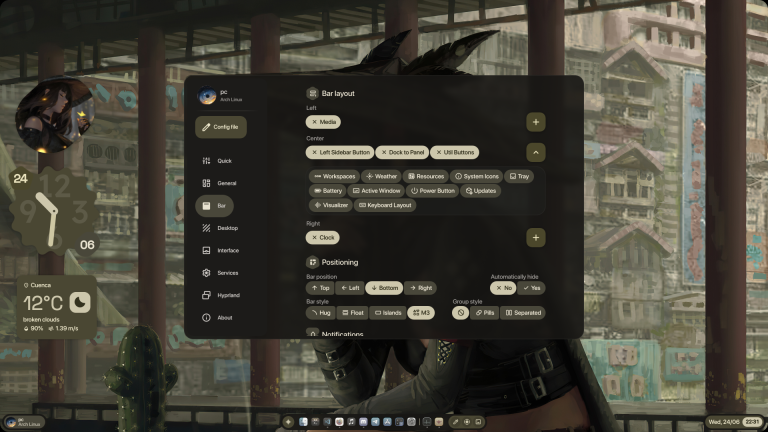Click the Cuenca 12°C weather widget

tap(57, 307)
